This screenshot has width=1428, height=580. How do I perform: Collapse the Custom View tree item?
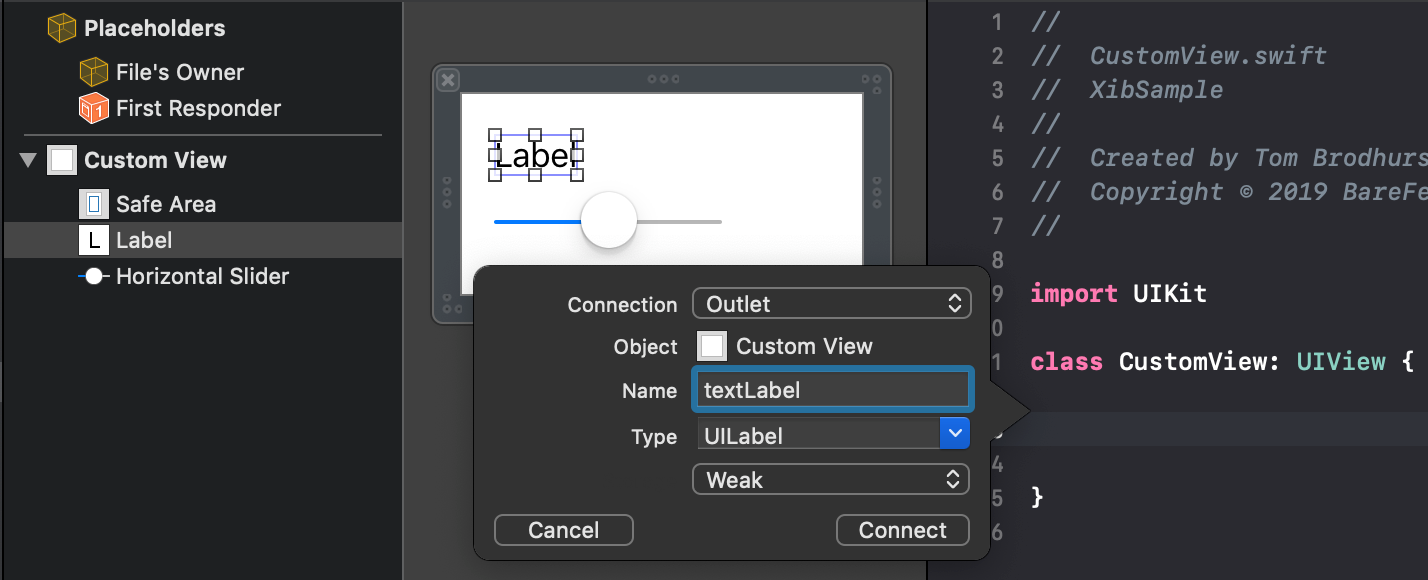27,160
